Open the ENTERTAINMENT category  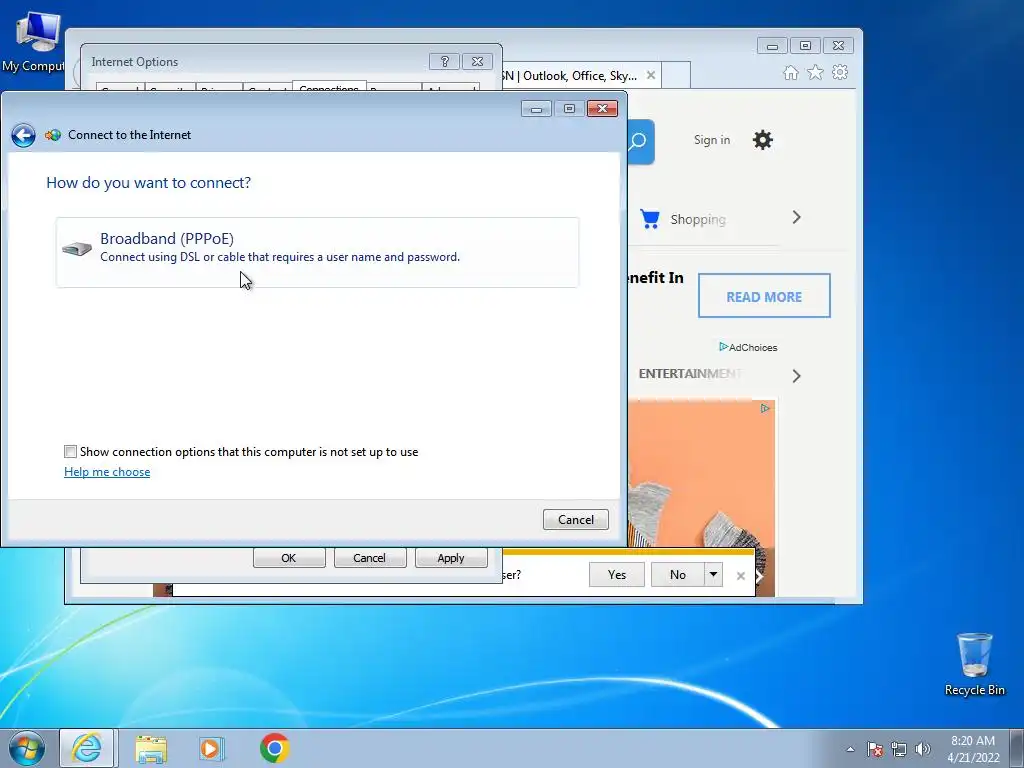(690, 374)
